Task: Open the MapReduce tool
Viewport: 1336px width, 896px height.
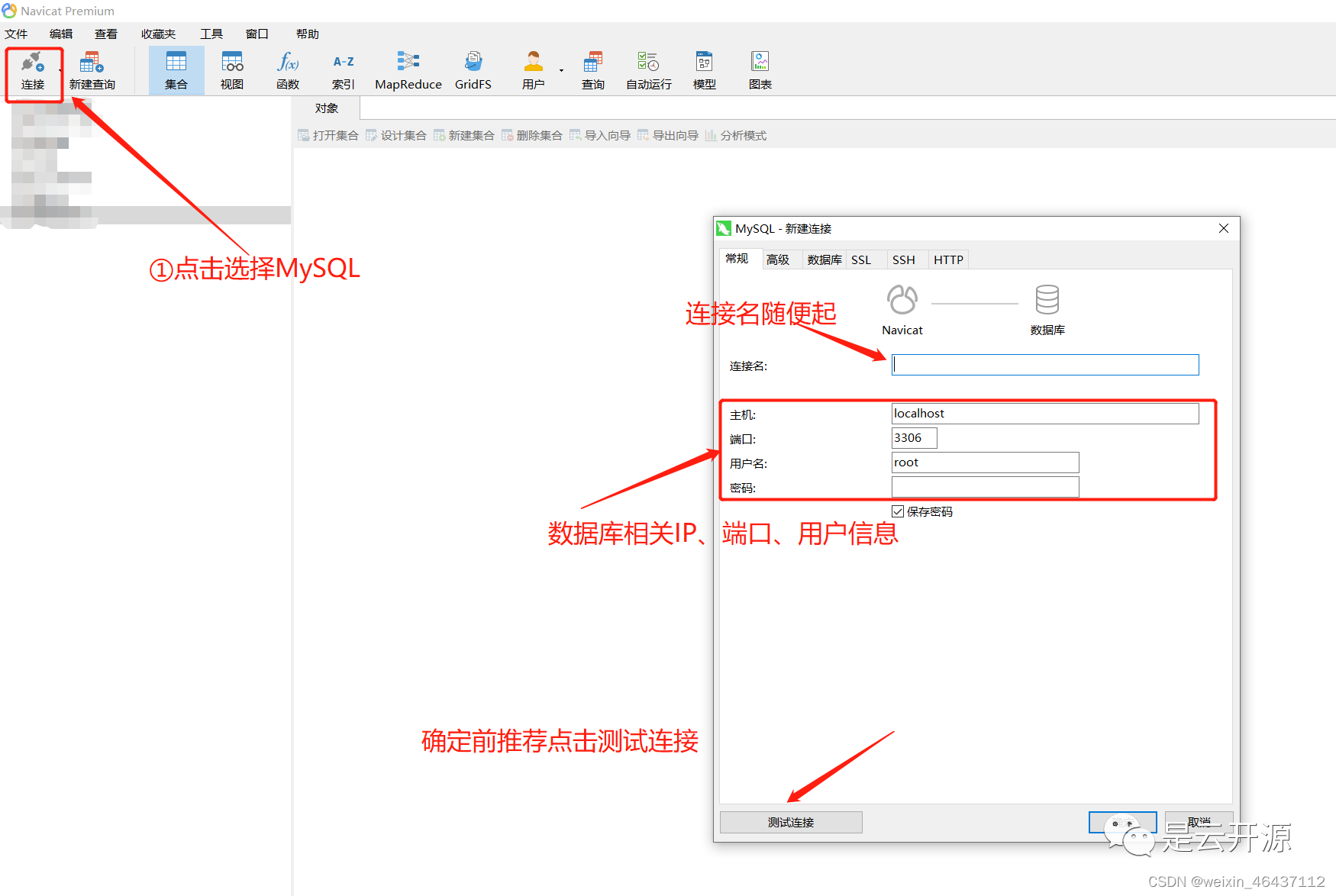Action: pos(408,70)
